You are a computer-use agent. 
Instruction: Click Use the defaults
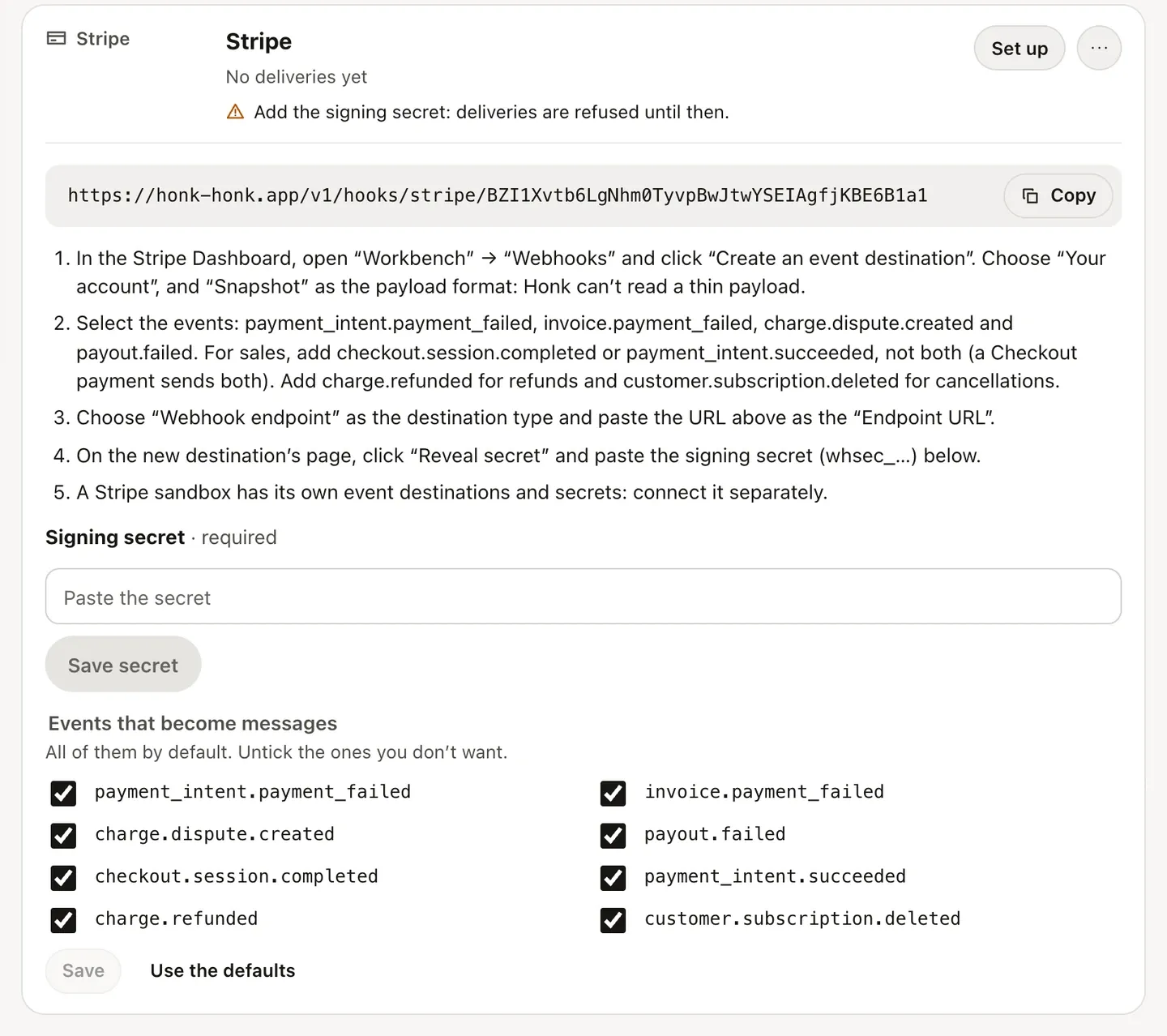click(x=223, y=970)
